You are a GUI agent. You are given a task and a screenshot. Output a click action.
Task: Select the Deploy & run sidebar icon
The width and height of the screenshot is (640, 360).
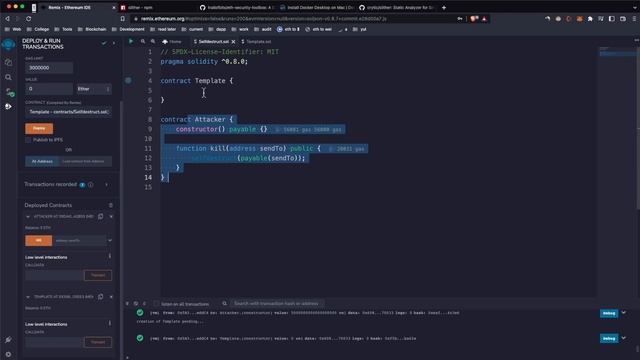coord(8,107)
